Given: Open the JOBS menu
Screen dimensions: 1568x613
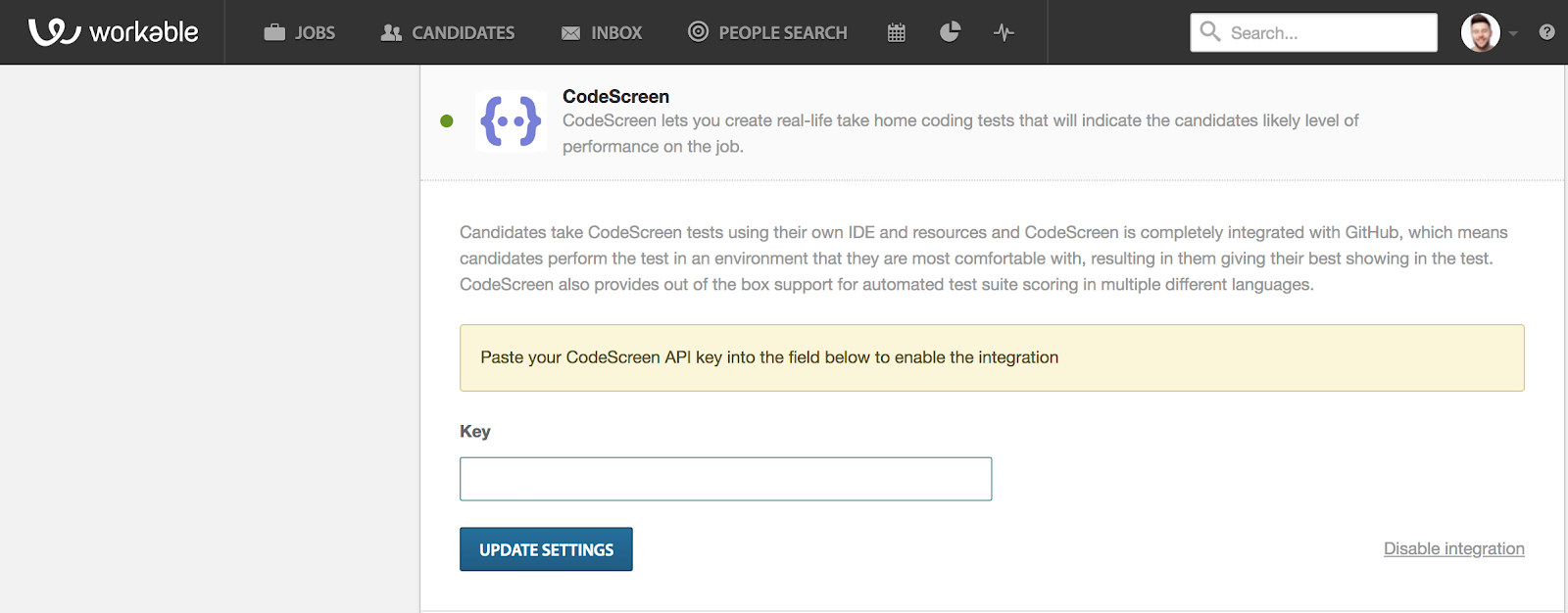Looking at the screenshot, I should [312, 31].
